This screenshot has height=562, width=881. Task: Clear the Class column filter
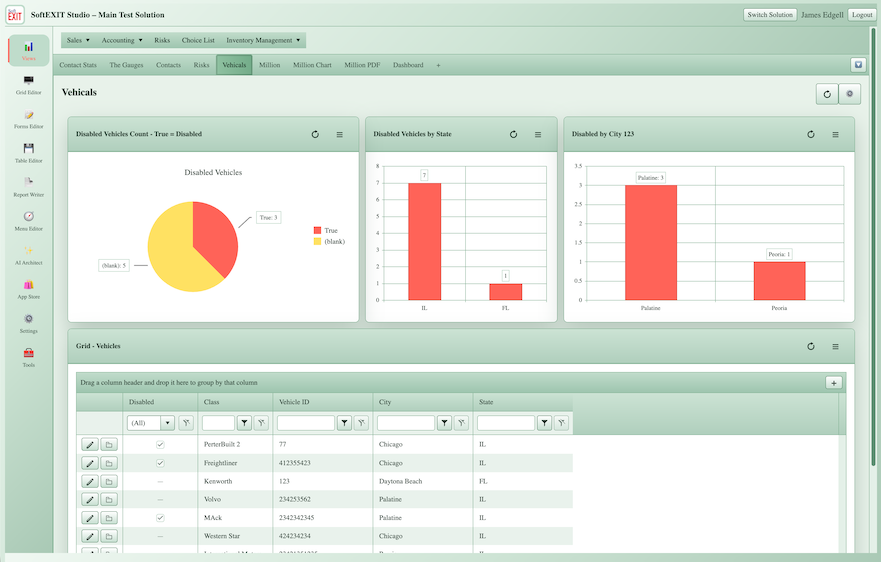261,423
